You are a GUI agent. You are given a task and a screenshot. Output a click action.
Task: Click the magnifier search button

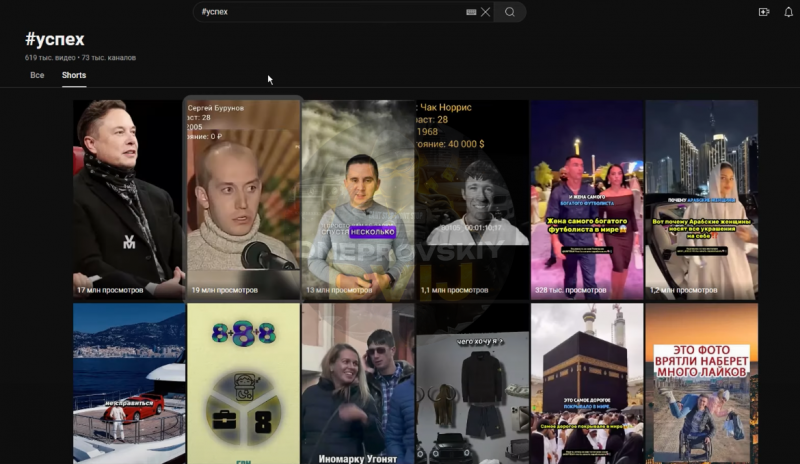[x=510, y=12]
